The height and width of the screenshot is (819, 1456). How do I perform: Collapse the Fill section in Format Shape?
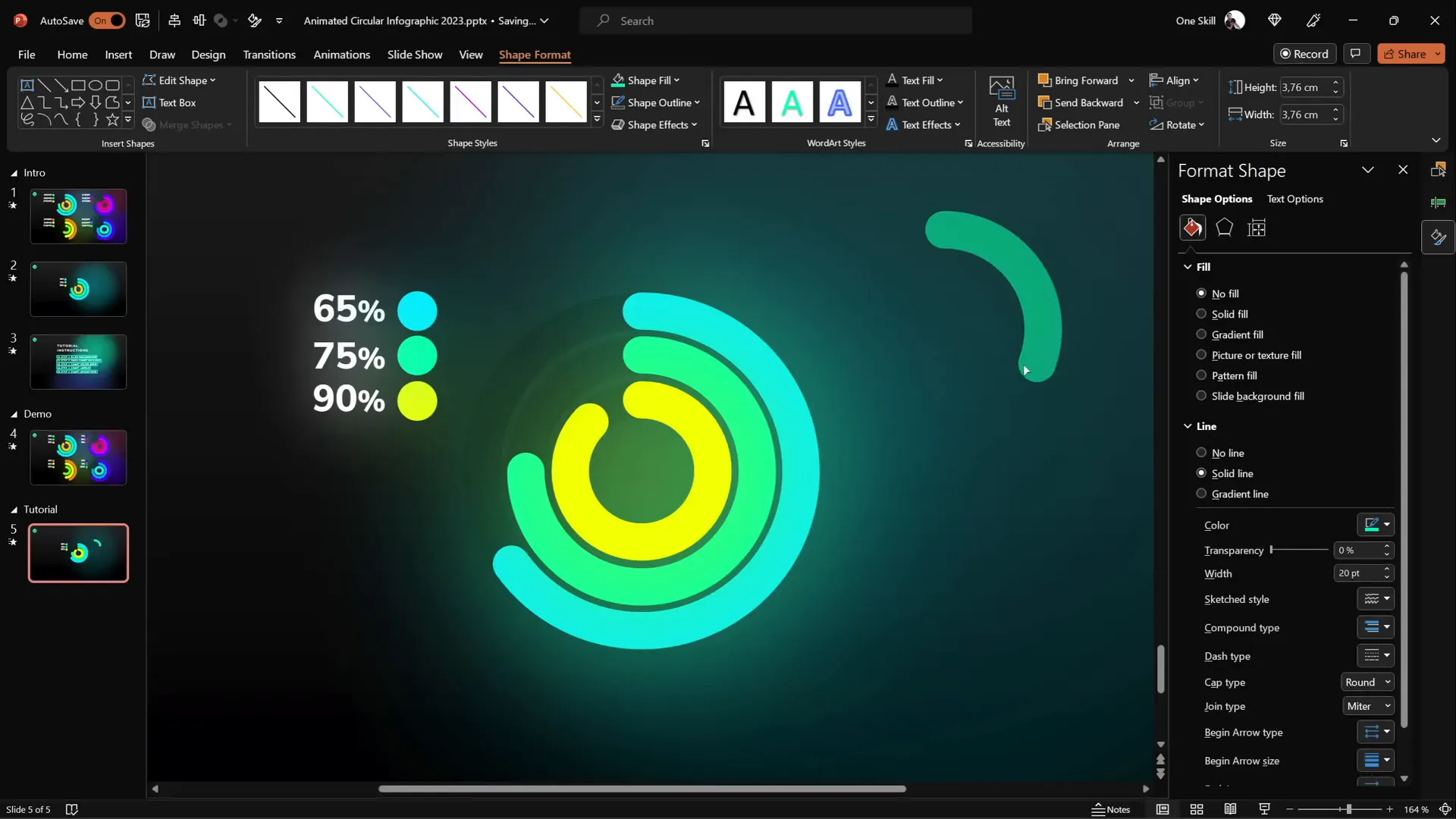[x=1188, y=266]
